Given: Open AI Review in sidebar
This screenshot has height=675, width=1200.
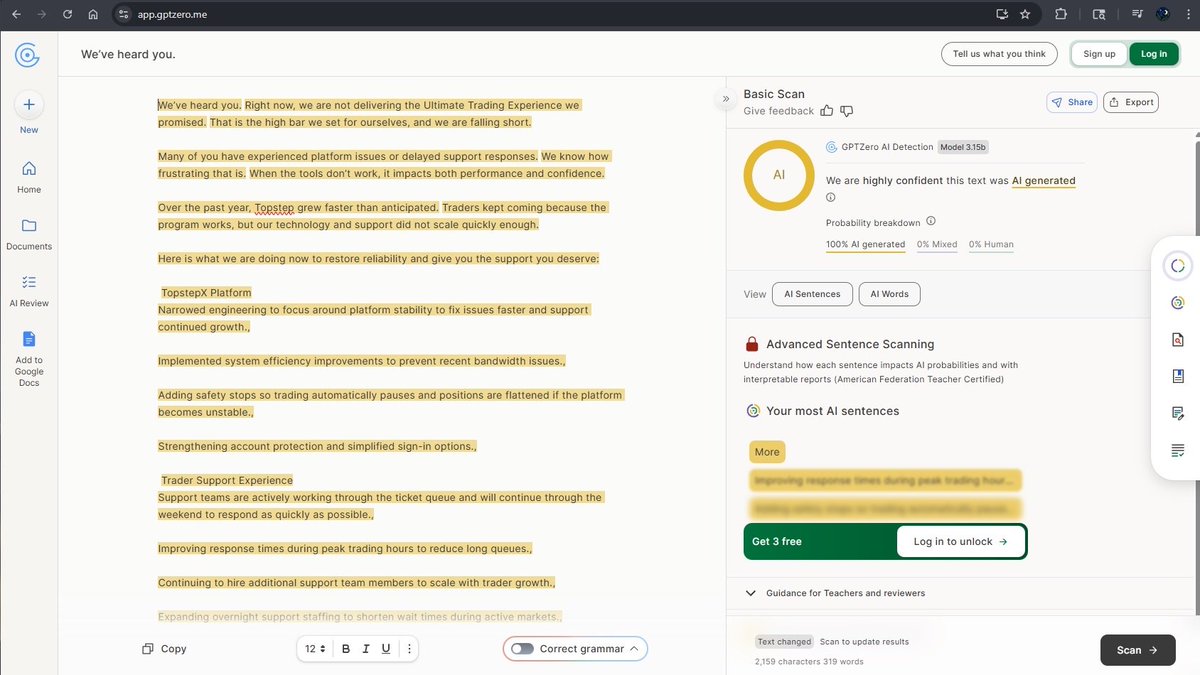Looking at the screenshot, I should [x=29, y=282].
